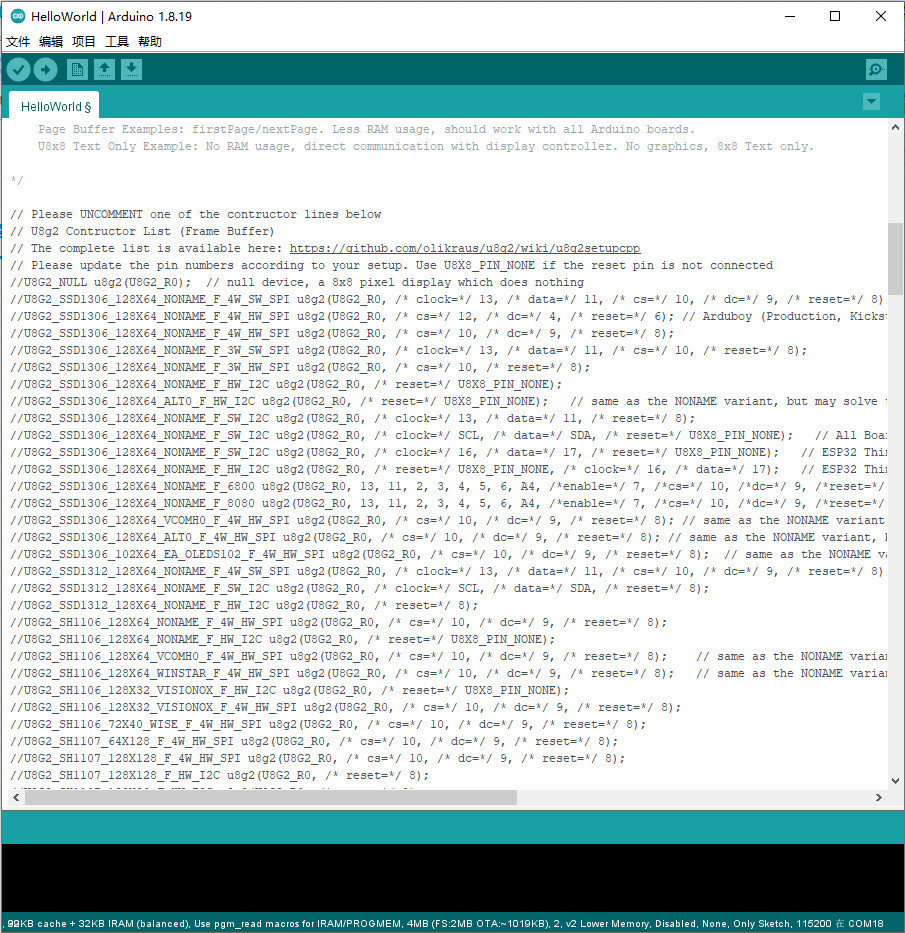
Task: Click the SH1106_72X40_WISE constructor line
Action: (x=328, y=724)
